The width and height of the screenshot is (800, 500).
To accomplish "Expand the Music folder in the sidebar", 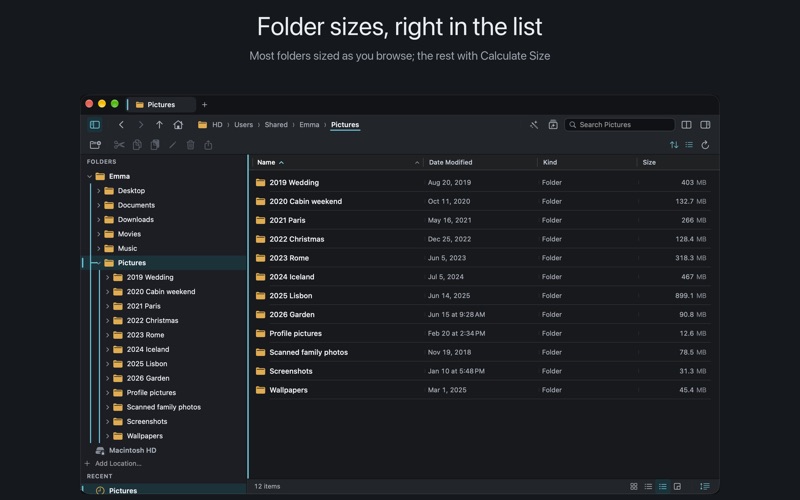I will [x=98, y=248].
